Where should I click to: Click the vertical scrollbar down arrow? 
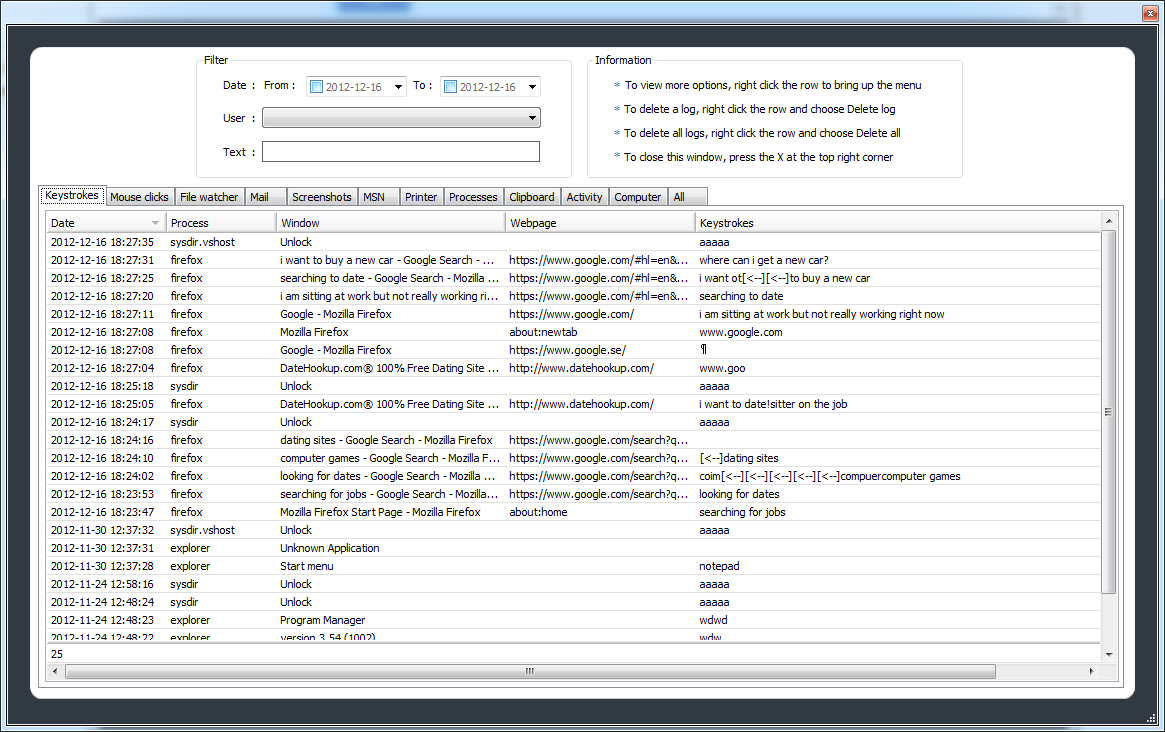pyautogui.click(x=1109, y=655)
